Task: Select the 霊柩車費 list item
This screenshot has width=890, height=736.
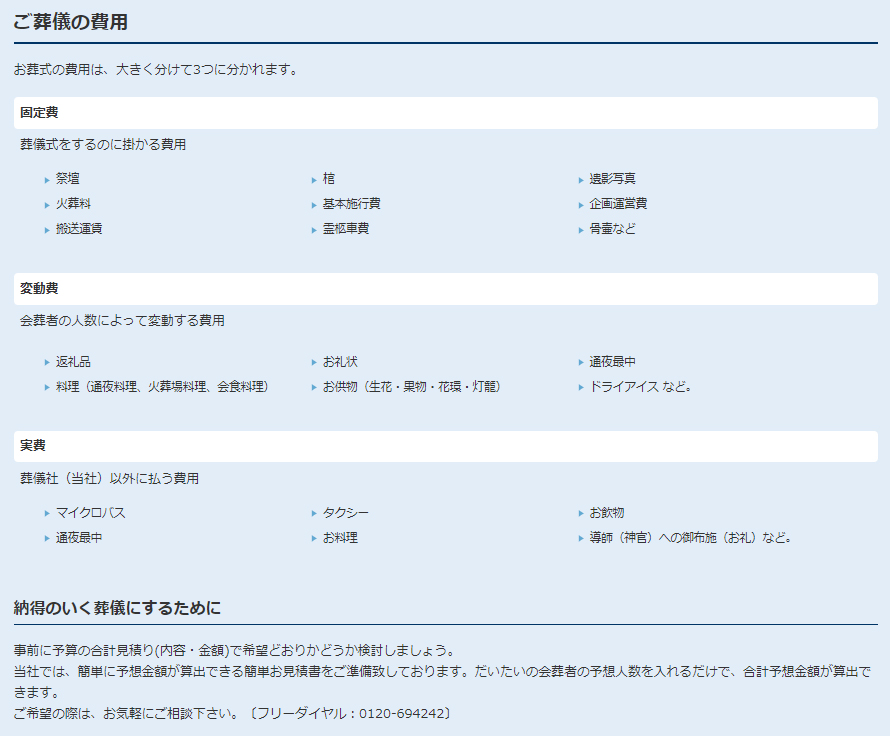Action: 345,229
